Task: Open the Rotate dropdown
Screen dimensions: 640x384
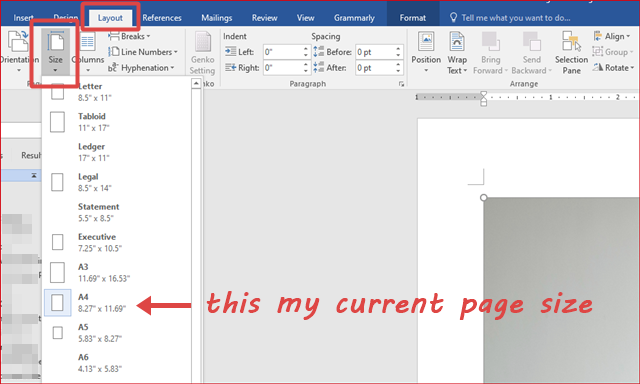Action: [613, 68]
